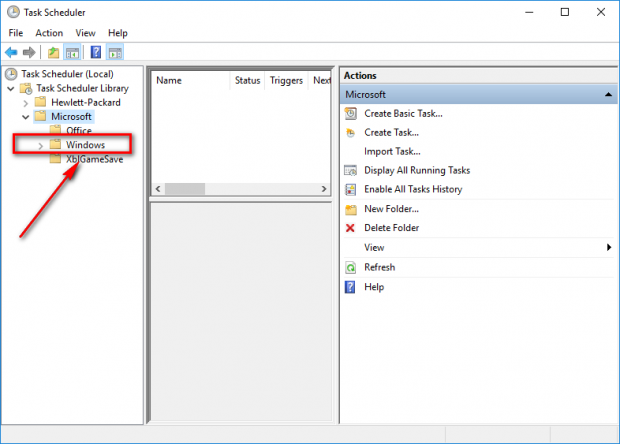Select Microsoft tree item
Viewport: 620px width, 444px height.
[x=71, y=117]
